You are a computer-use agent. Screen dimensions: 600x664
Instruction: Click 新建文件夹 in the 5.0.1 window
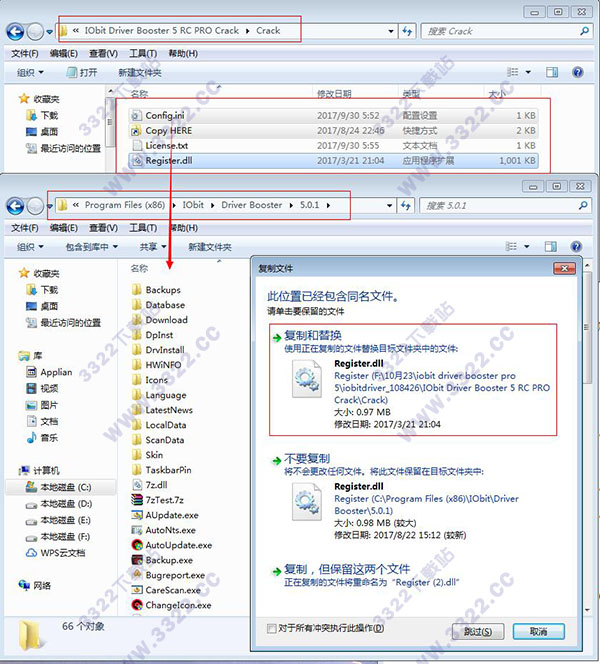210,247
